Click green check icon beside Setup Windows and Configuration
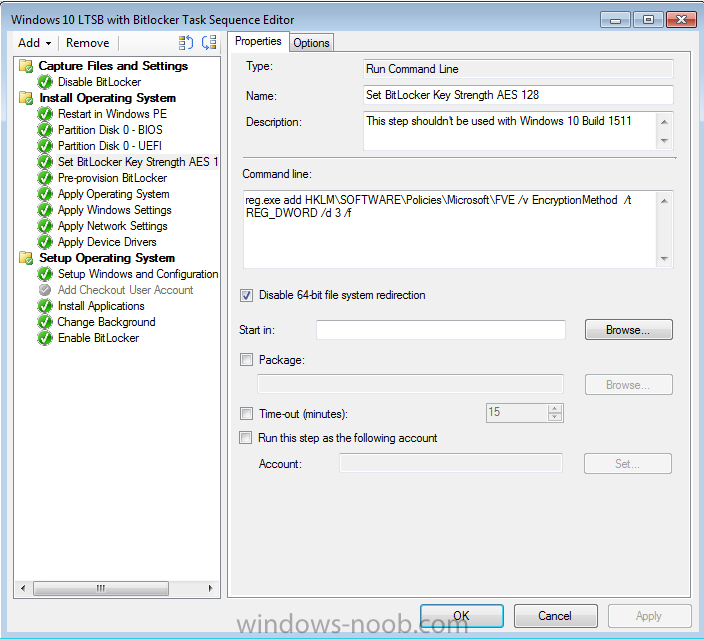 pos(45,274)
